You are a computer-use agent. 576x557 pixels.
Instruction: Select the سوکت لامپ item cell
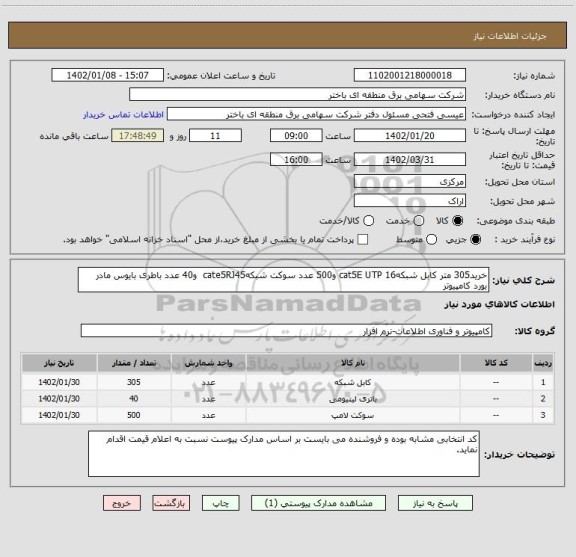353,415
